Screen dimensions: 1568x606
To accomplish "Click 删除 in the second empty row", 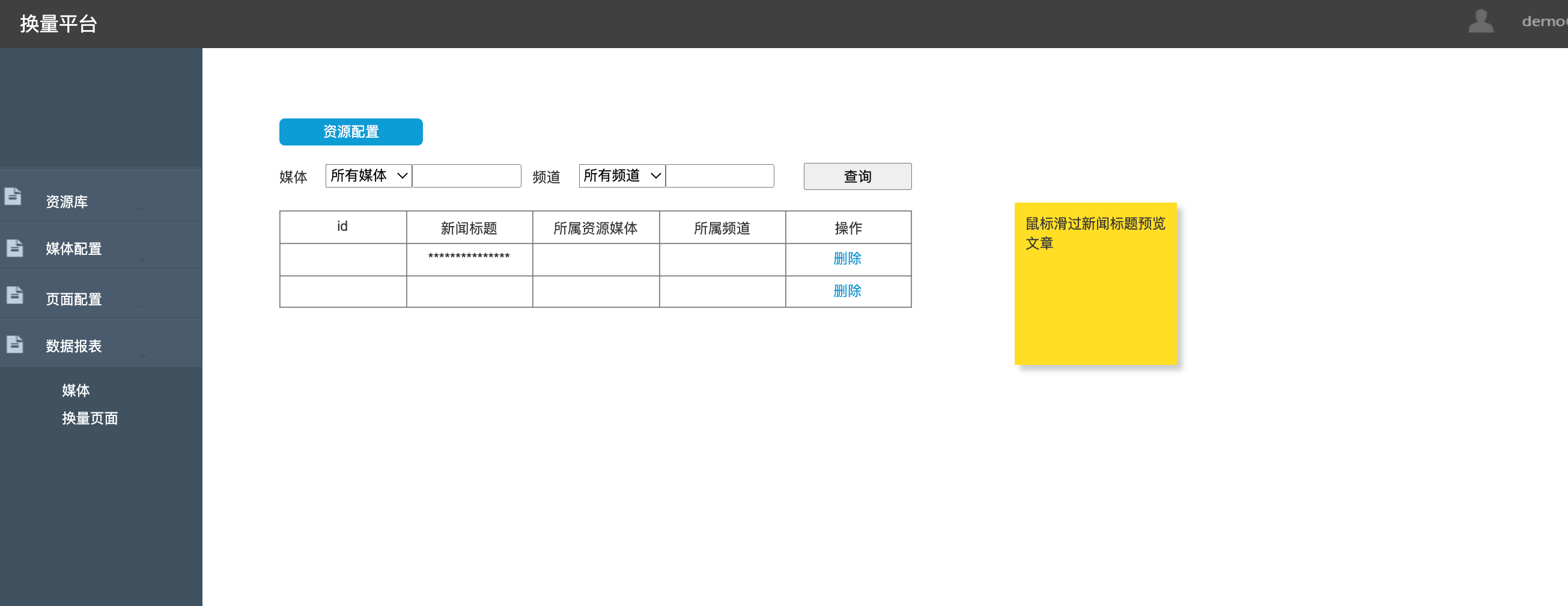I will pyautogui.click(x=846, y=291).
